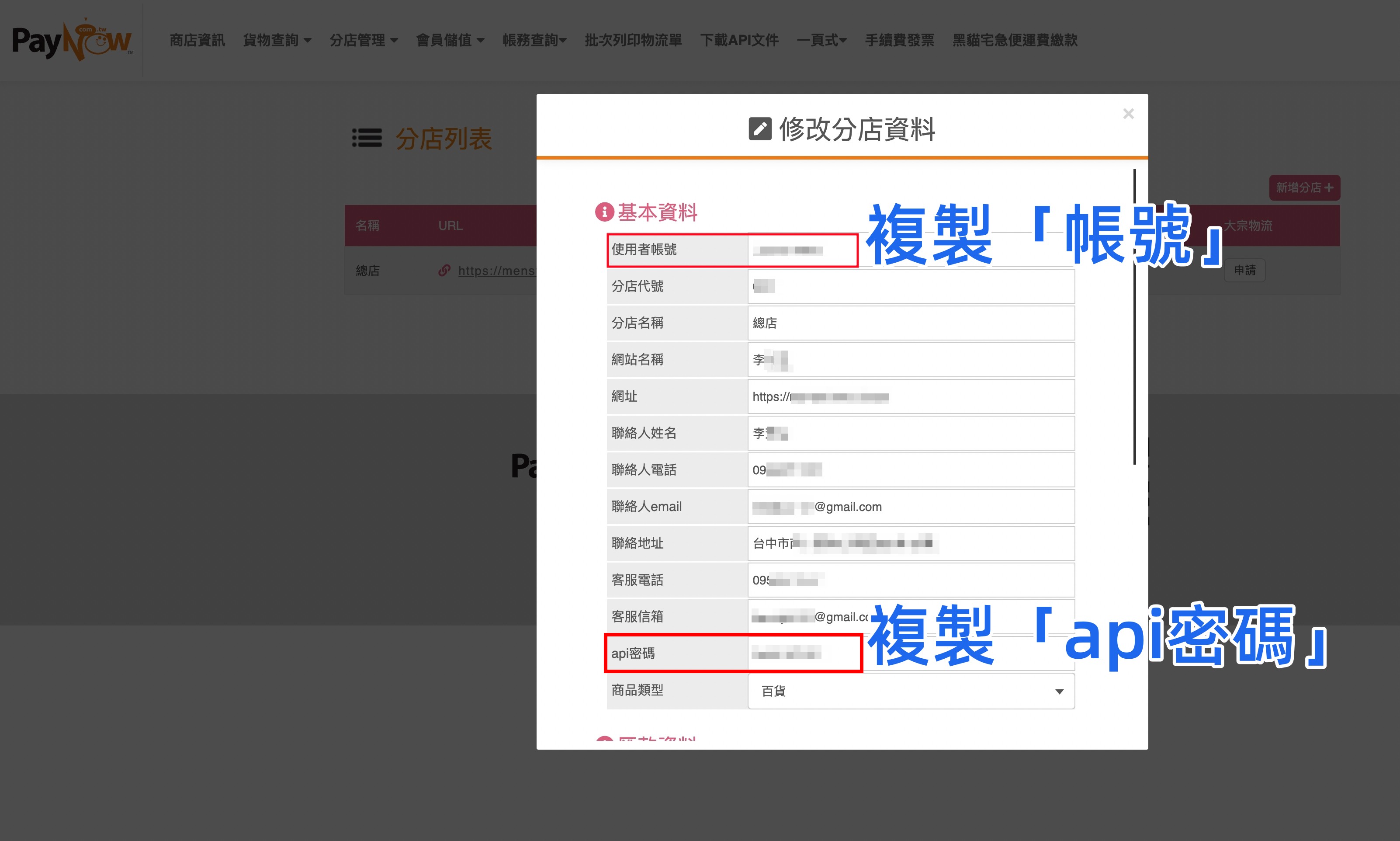Image resolution: width=1400 pixels, height=841 pixels.
Task: Expand the 會員儲值 dropdown menu
Action: [450, 40]
